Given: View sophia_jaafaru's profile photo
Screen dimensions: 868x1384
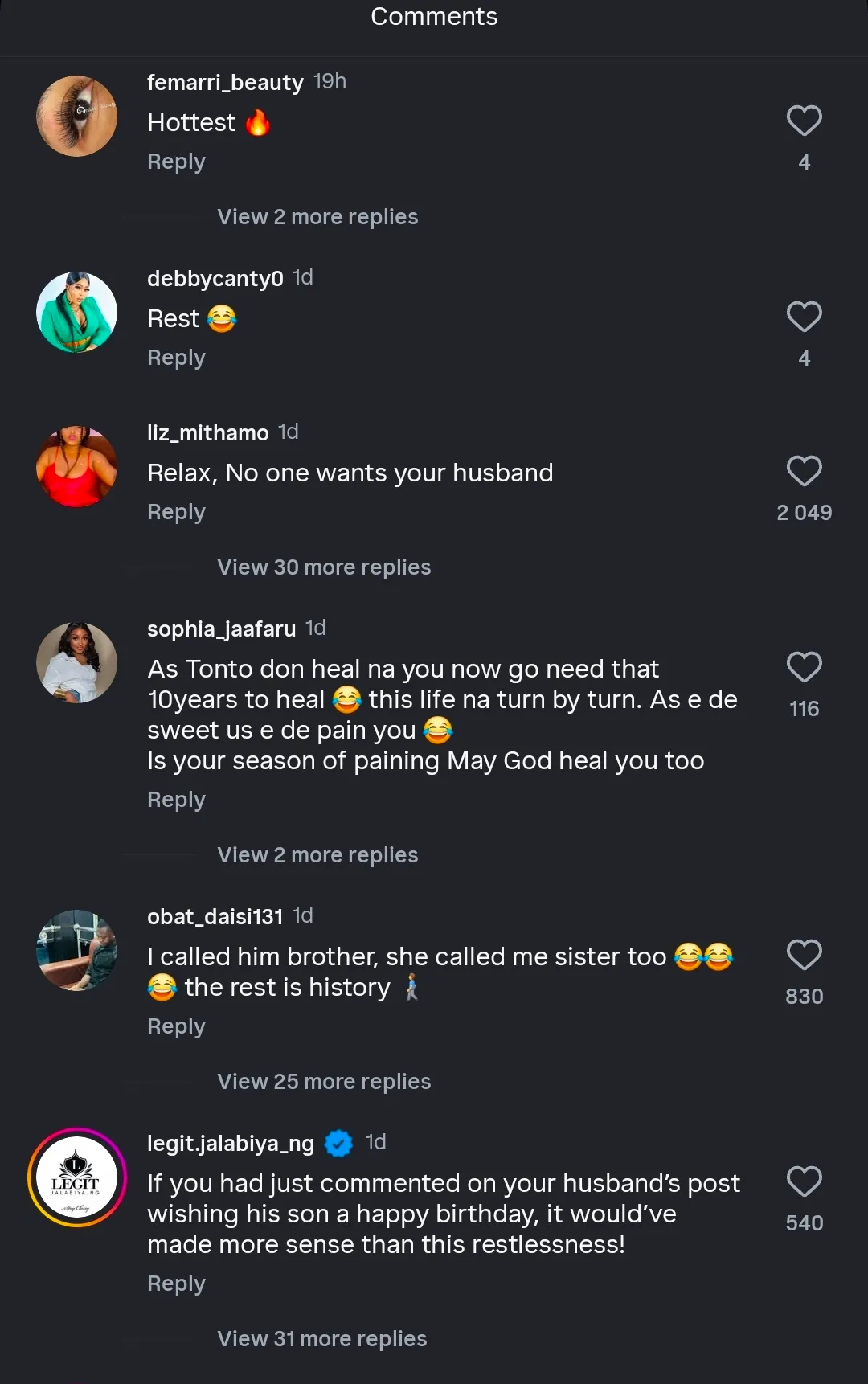Looking at the screenshot, I should pyautogui.click(x=77, y=663).
